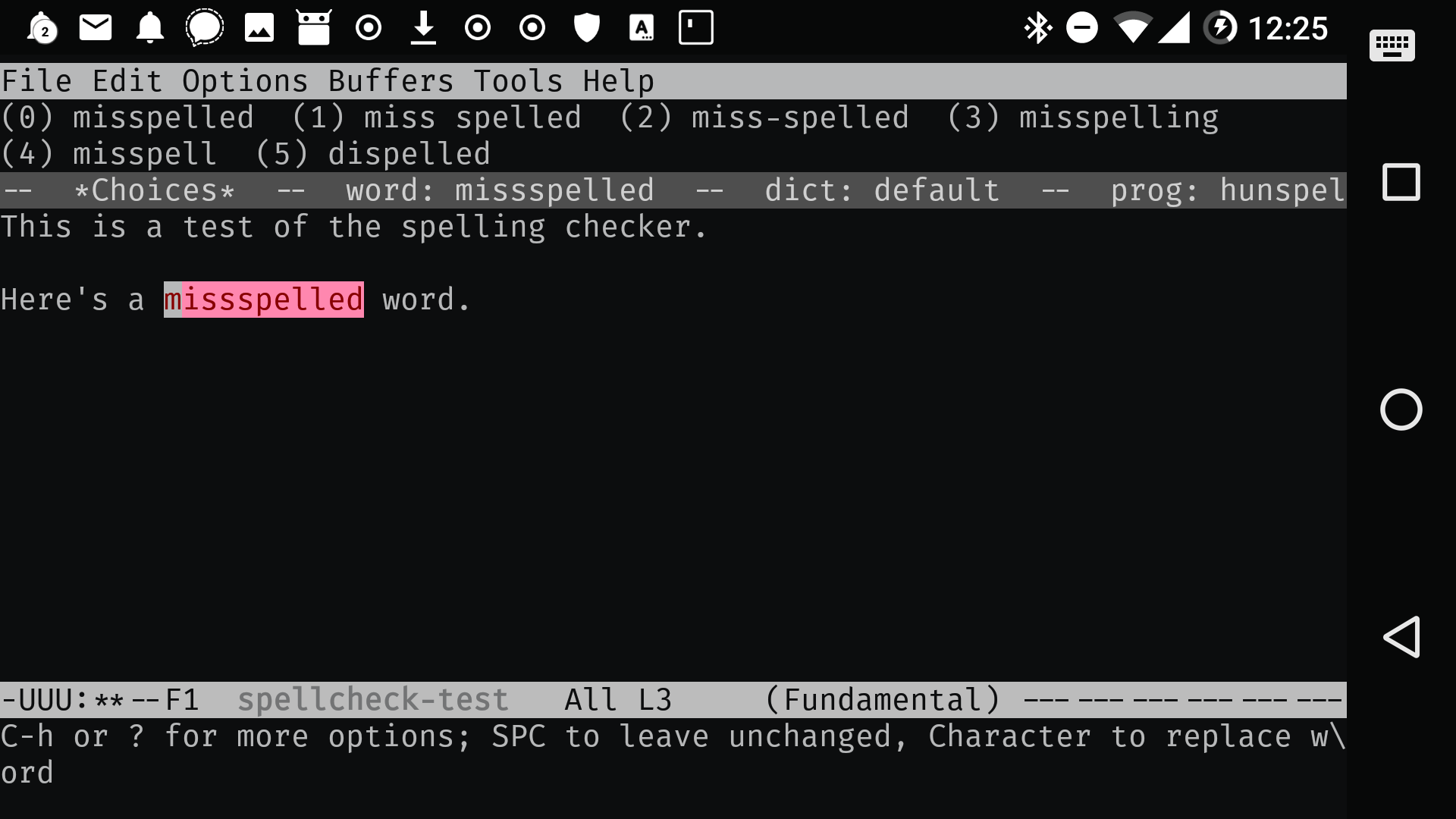Click the download arrow icon

[x=423, y=27]
